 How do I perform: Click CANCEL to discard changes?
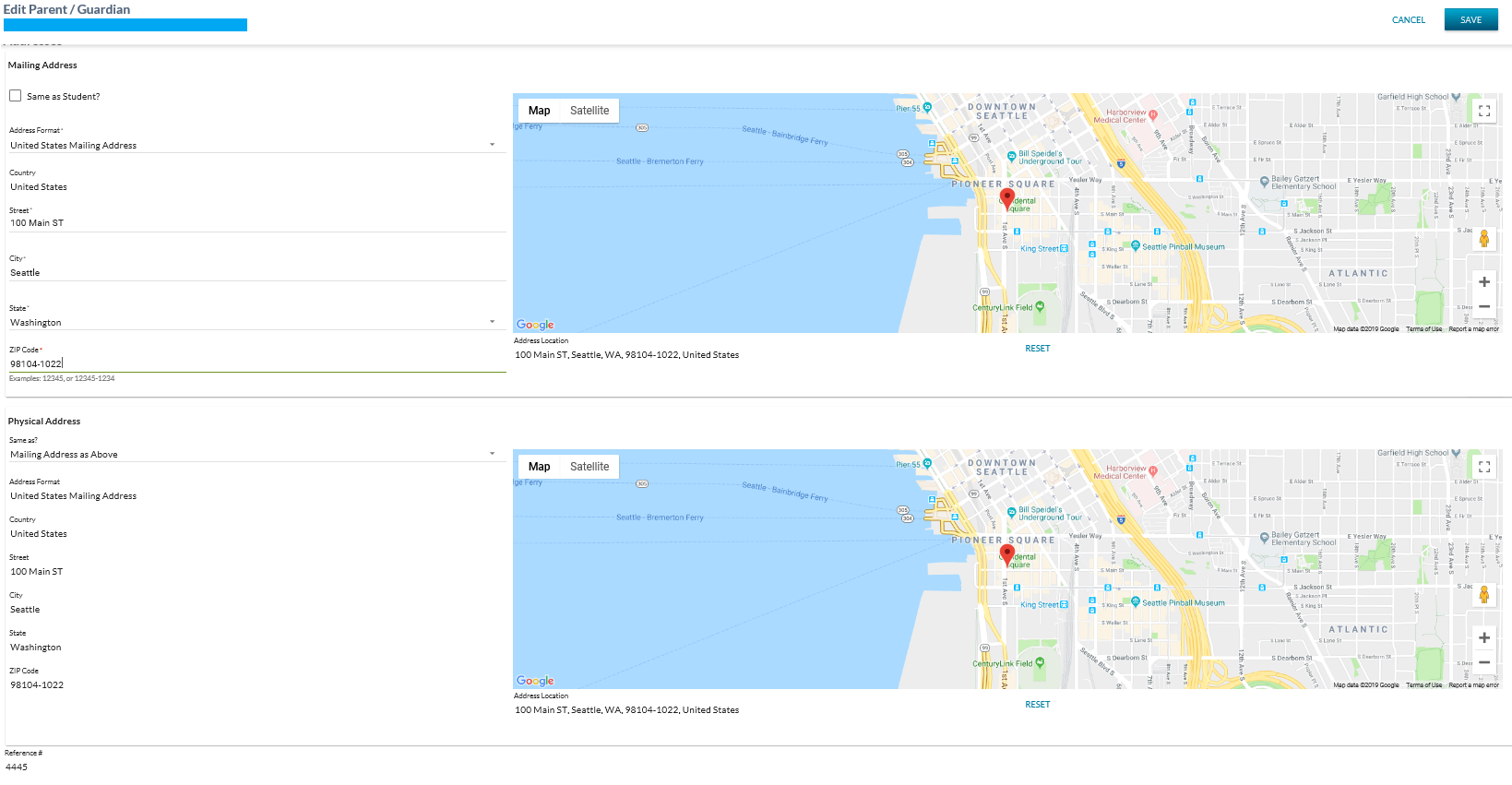(1408, 20)
